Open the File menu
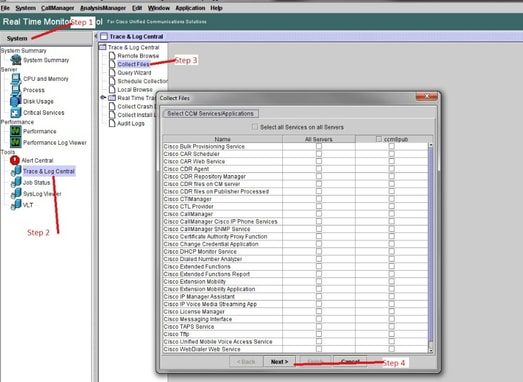The image size is (523, 382). point(5,8)
